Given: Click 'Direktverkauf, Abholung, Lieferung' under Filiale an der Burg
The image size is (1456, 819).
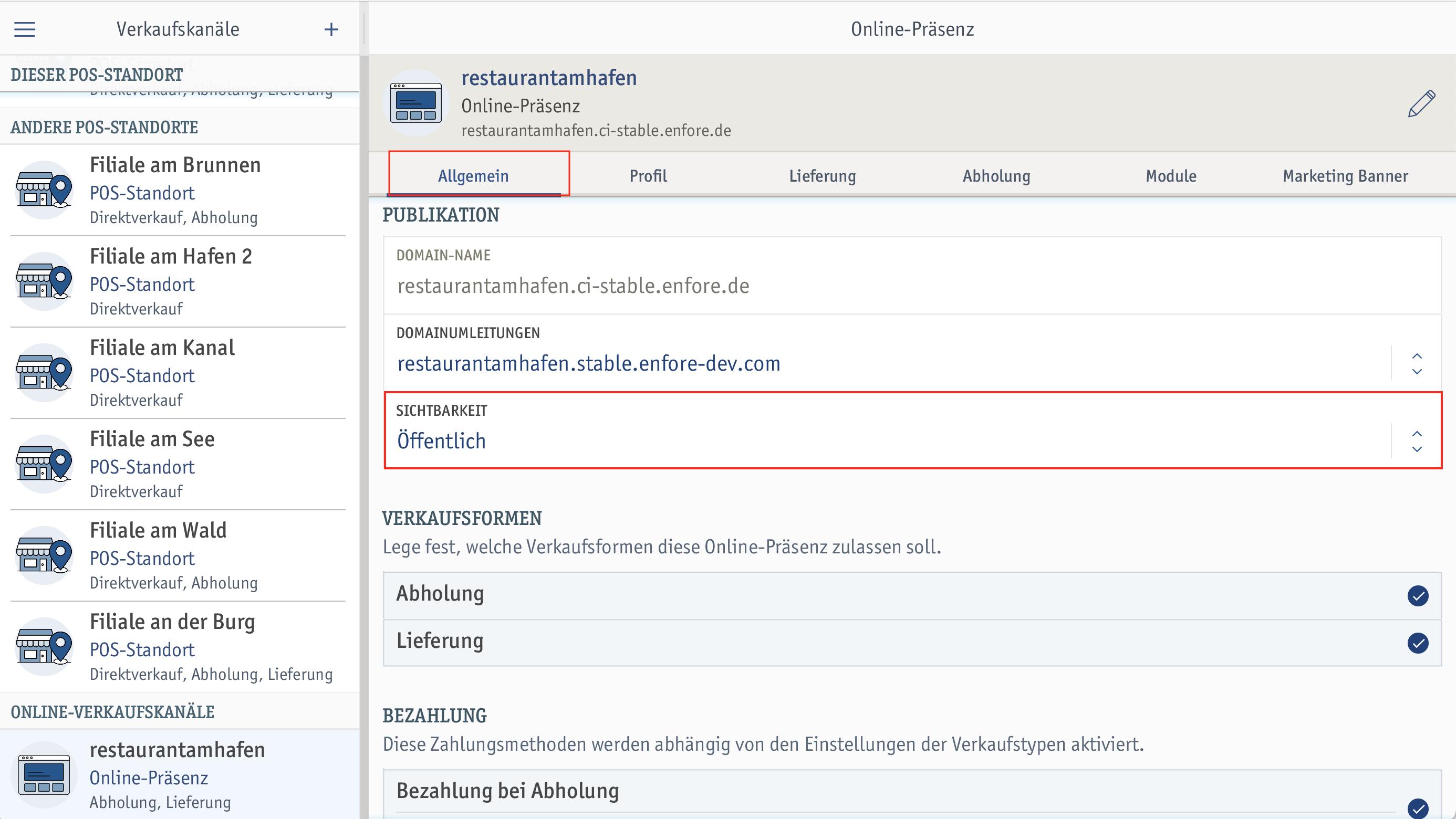Looking at the screenshot, I should coord(211,674).
